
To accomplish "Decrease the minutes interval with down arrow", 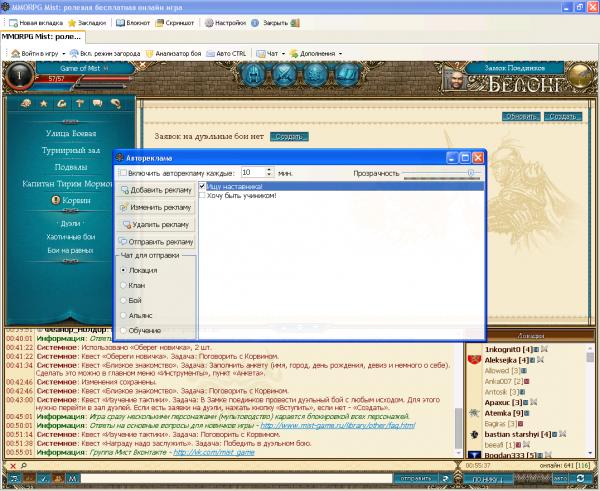I will [x=269, y=175].
